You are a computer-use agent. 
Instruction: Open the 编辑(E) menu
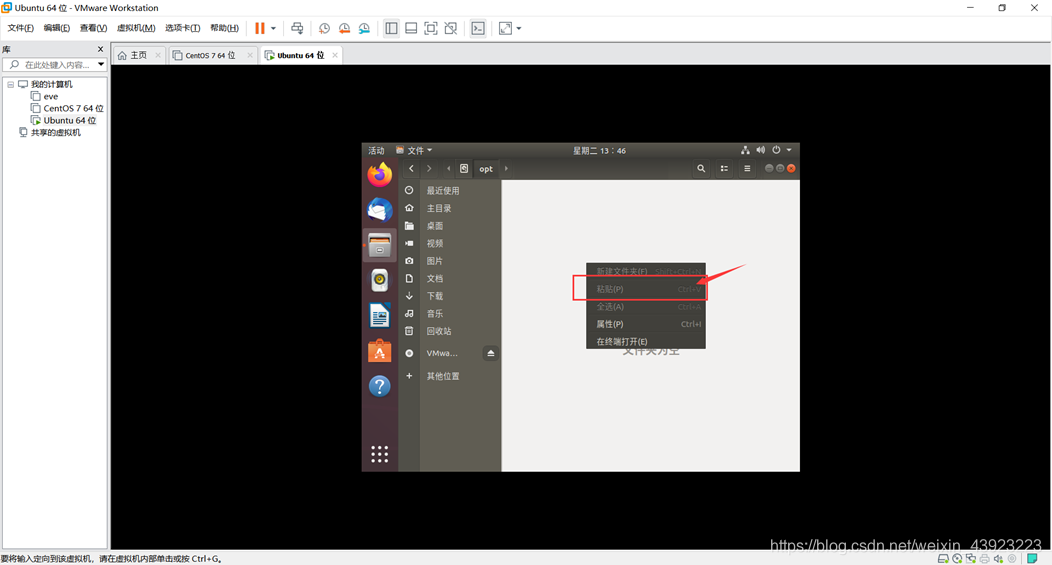(x=56, y=28)
